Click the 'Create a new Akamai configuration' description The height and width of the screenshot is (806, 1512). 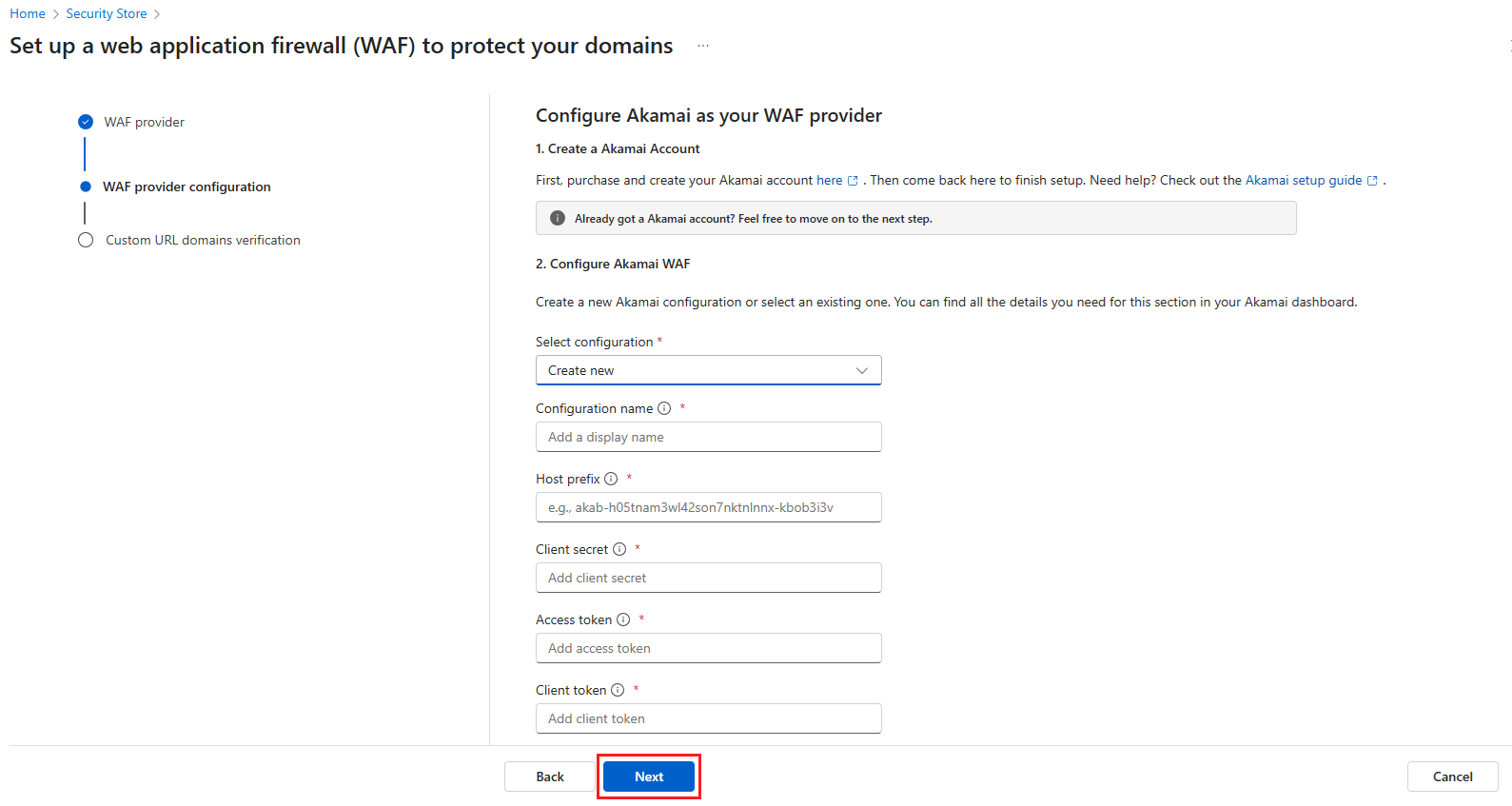(947, 302)
